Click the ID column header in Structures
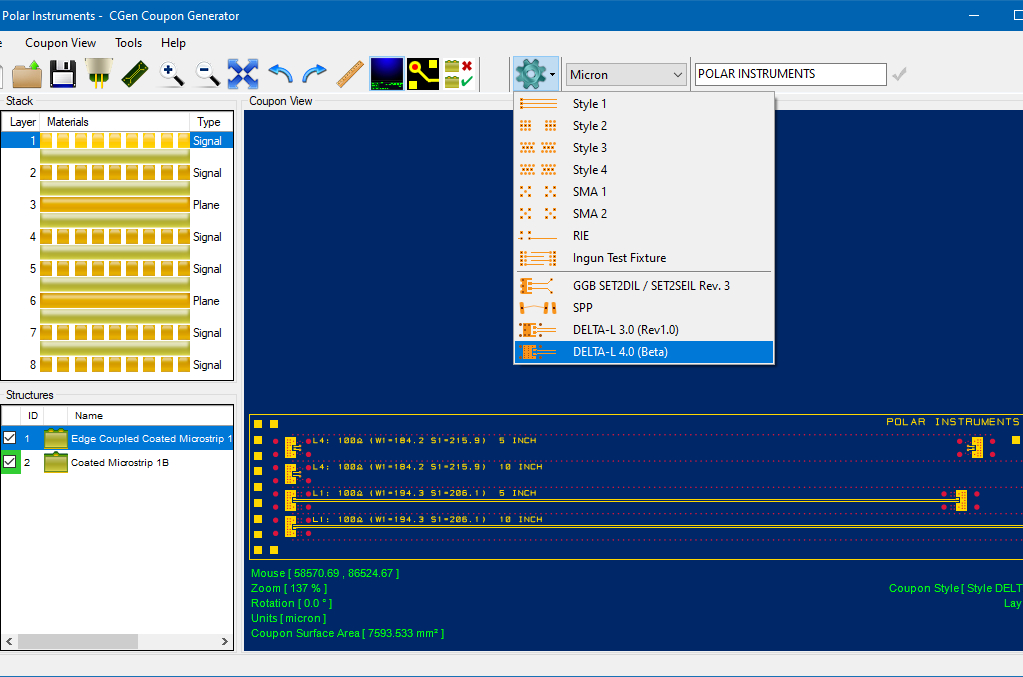 [33, 415]
